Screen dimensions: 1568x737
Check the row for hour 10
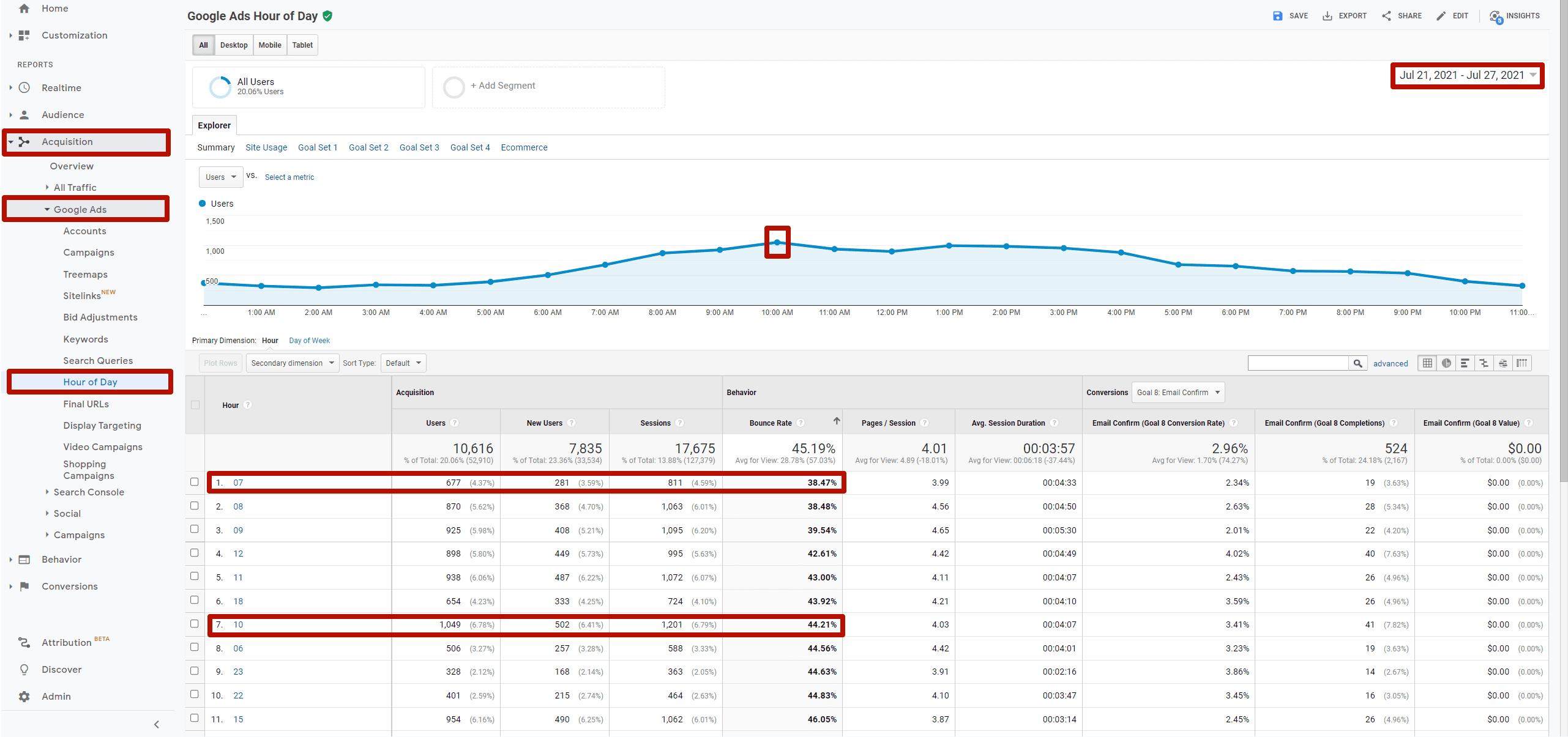click(195, 624)
